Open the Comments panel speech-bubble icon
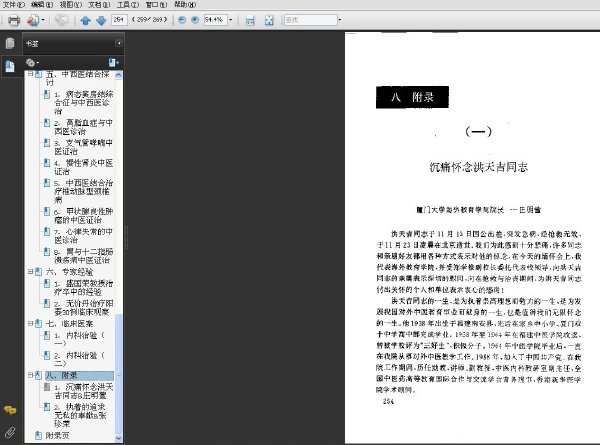The image size is (600, 445). 10,410
